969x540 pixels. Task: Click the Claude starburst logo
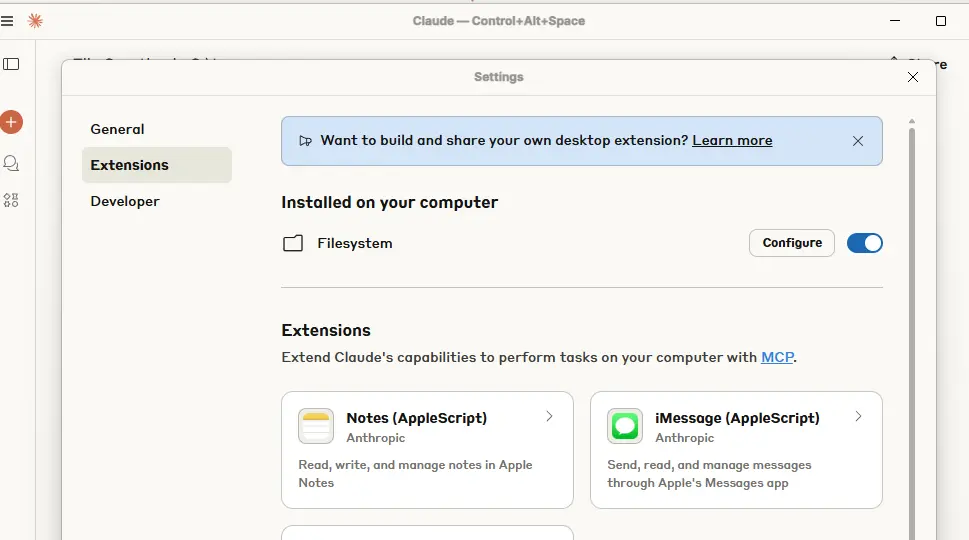(x=35, y=21)
